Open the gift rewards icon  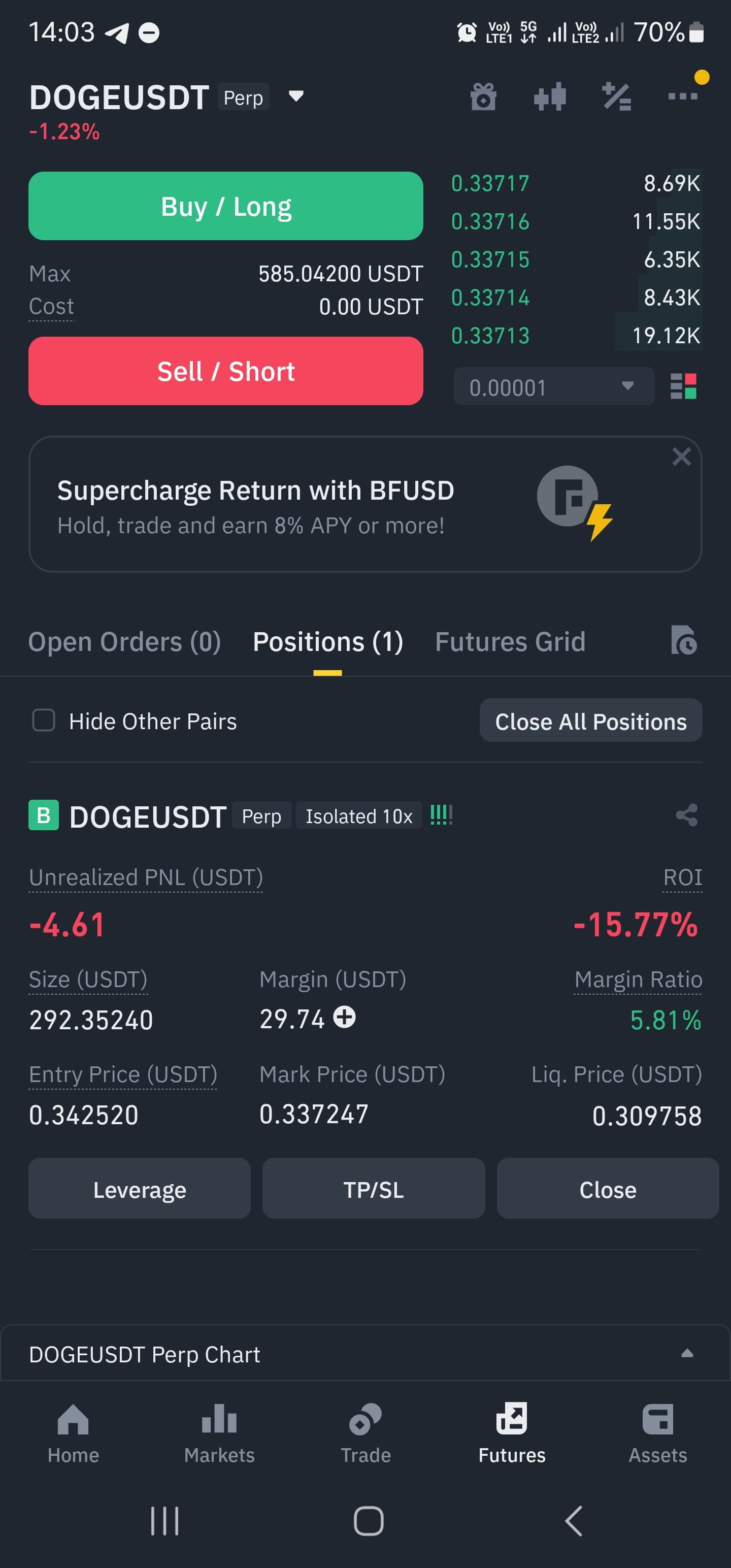tap(483, 97)
